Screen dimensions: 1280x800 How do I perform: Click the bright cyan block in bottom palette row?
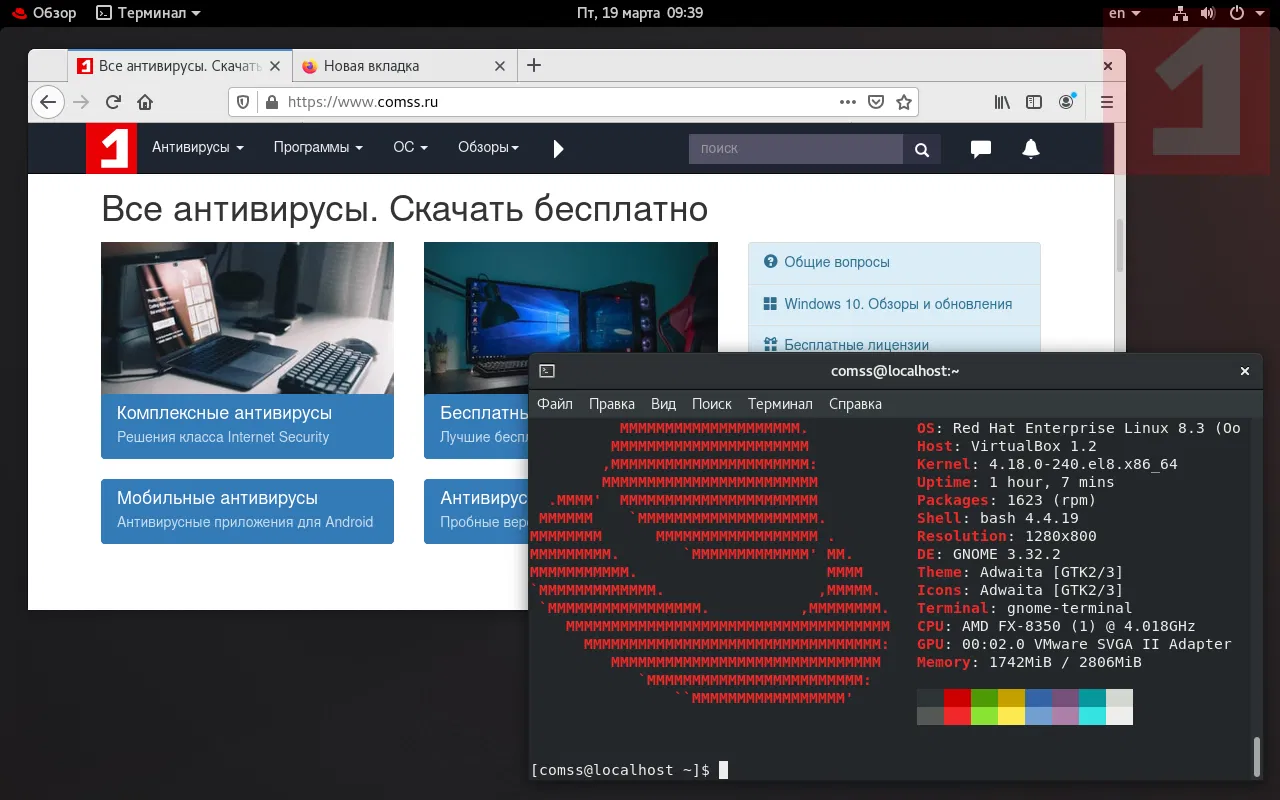(1092, 715)
